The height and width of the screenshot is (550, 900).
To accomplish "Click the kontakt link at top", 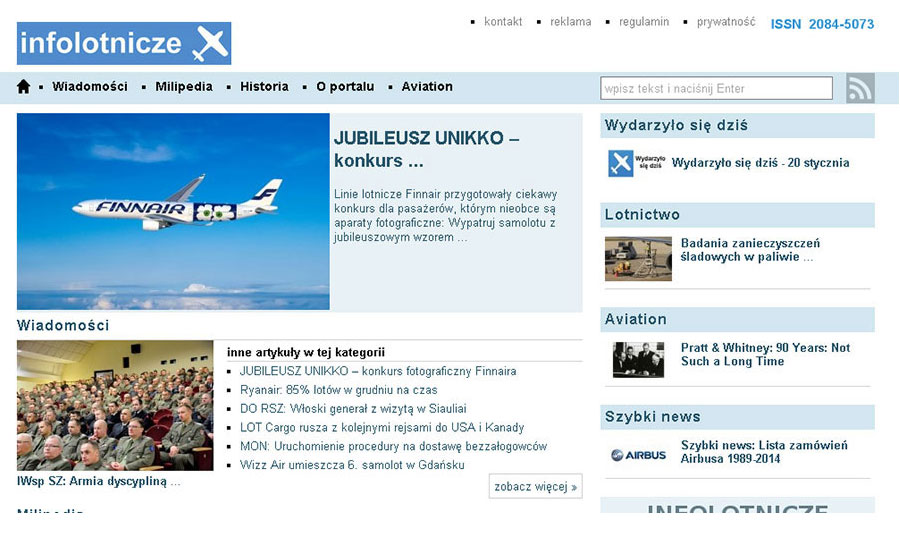I will (x=503, y=22).
